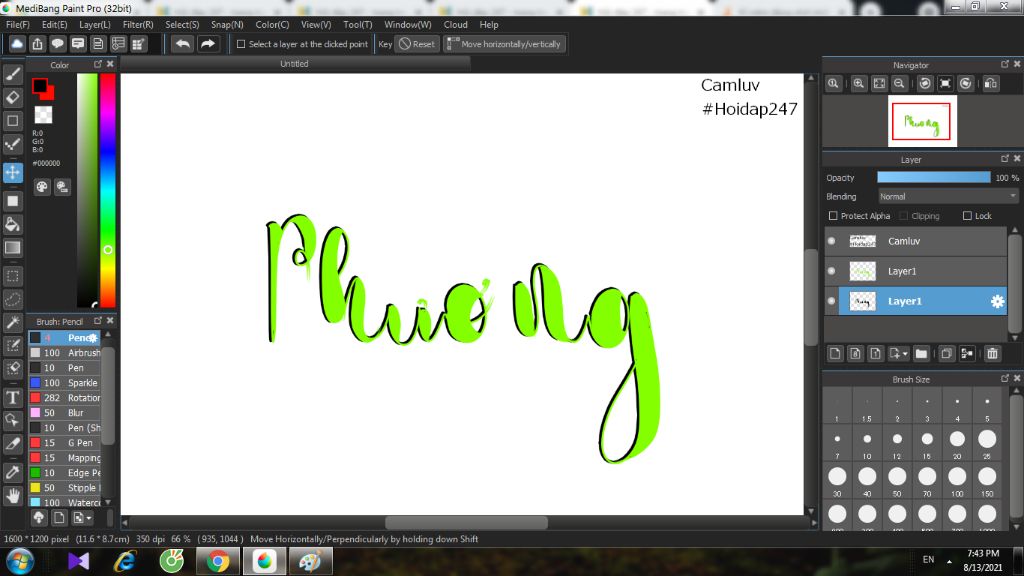Click the transparent color swatch

(x=43, y=114)
